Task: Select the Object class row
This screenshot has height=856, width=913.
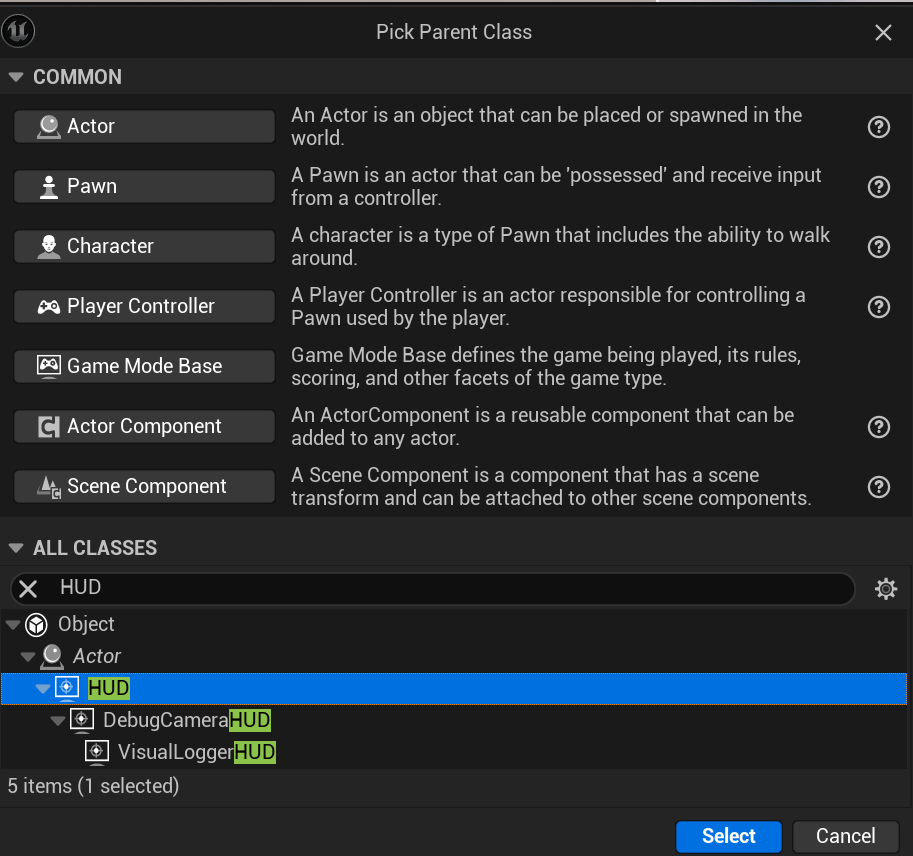Action: coord(454,625)
